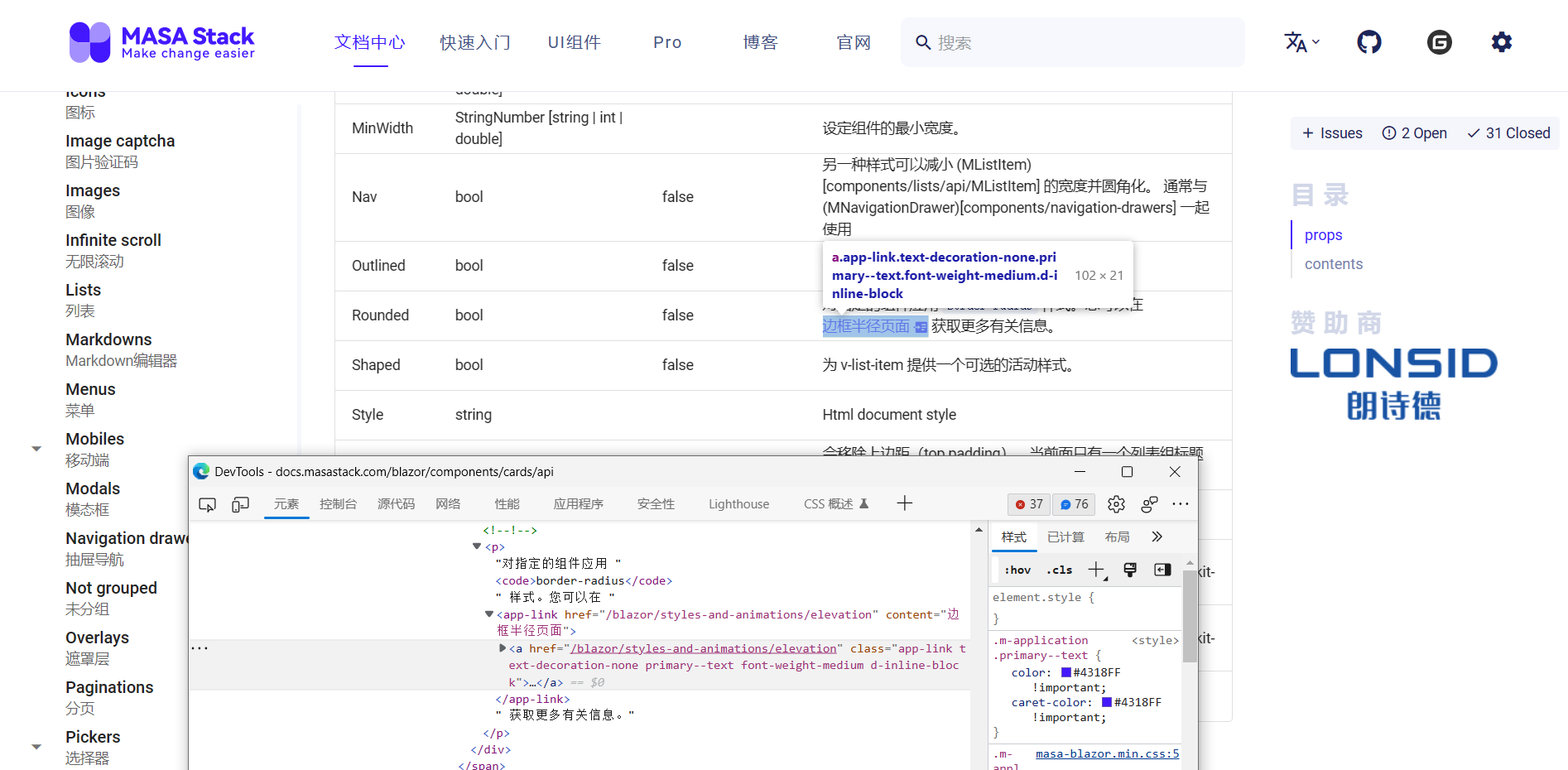Open DevTools settings gear
This screenshot has width=1568, height=770.
(x=1115, y=504)
